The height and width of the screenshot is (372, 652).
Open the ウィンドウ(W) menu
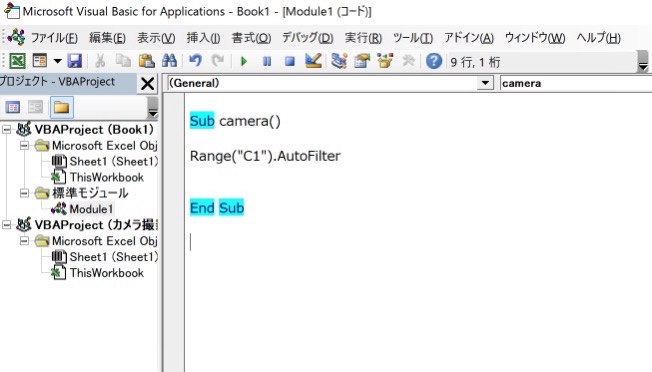[535, 38]
